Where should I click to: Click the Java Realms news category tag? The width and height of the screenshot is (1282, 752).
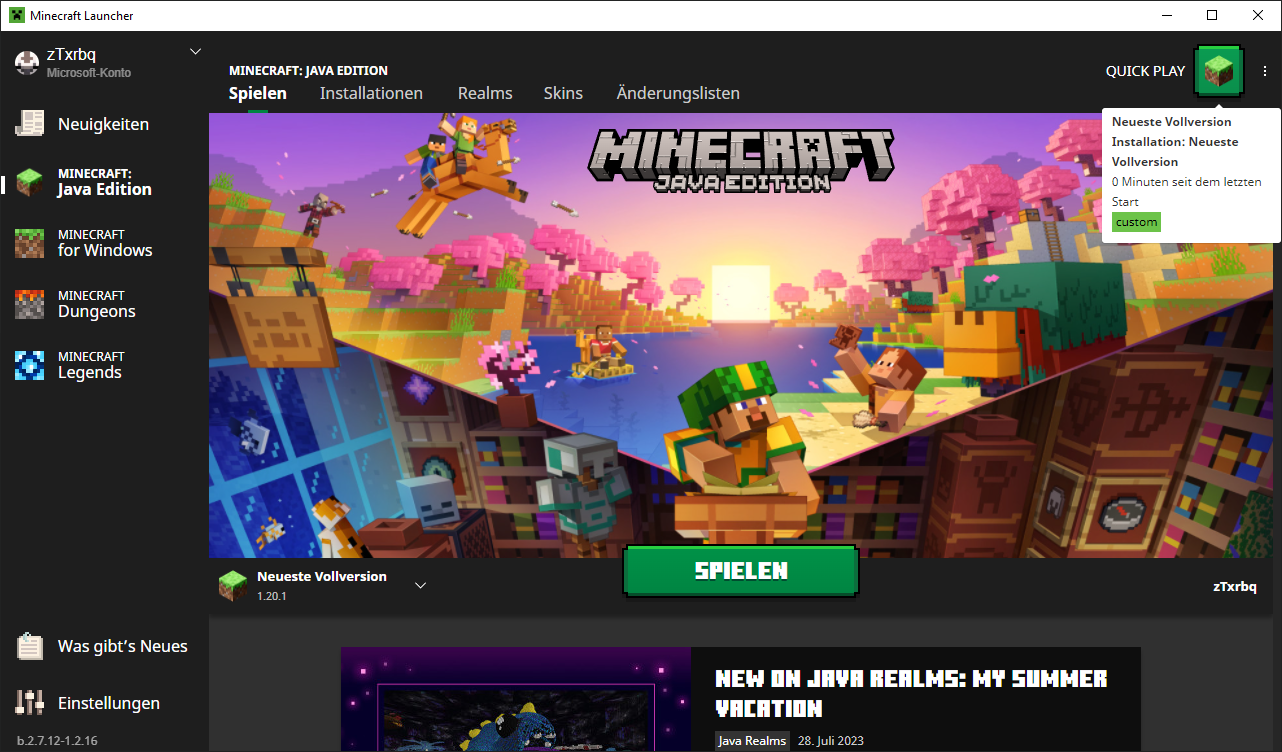(x=752, y=741)
